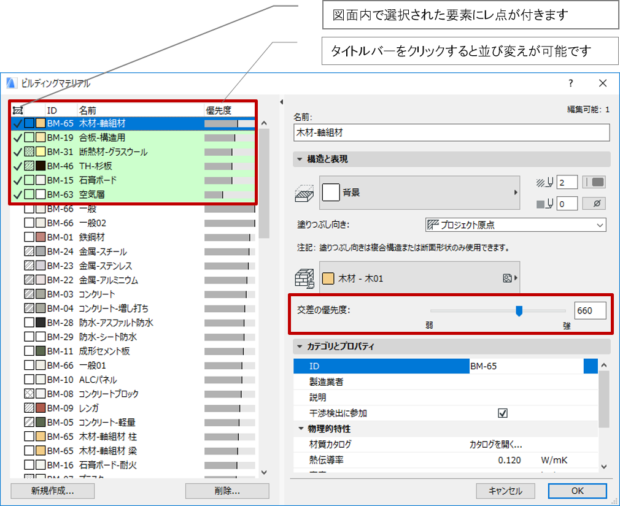Select the BM-10 ALCパネル row
The width and height of the screenshot is (620, 506).
(133, 380)
